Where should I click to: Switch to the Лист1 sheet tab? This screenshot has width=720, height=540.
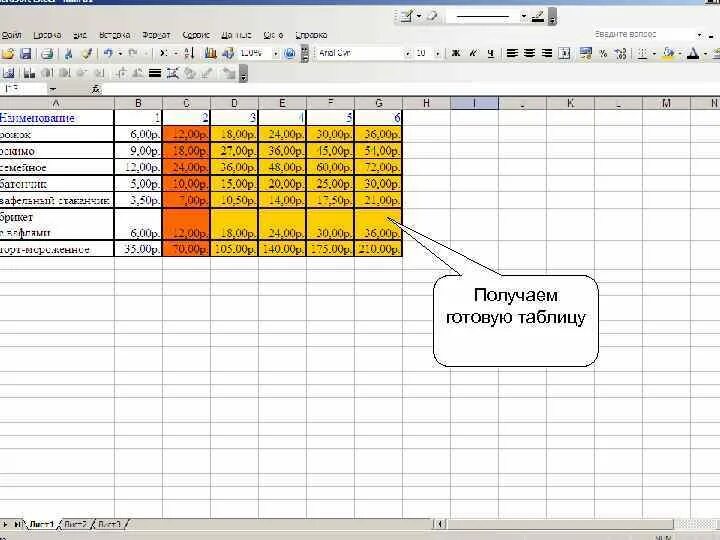(41, 524)
